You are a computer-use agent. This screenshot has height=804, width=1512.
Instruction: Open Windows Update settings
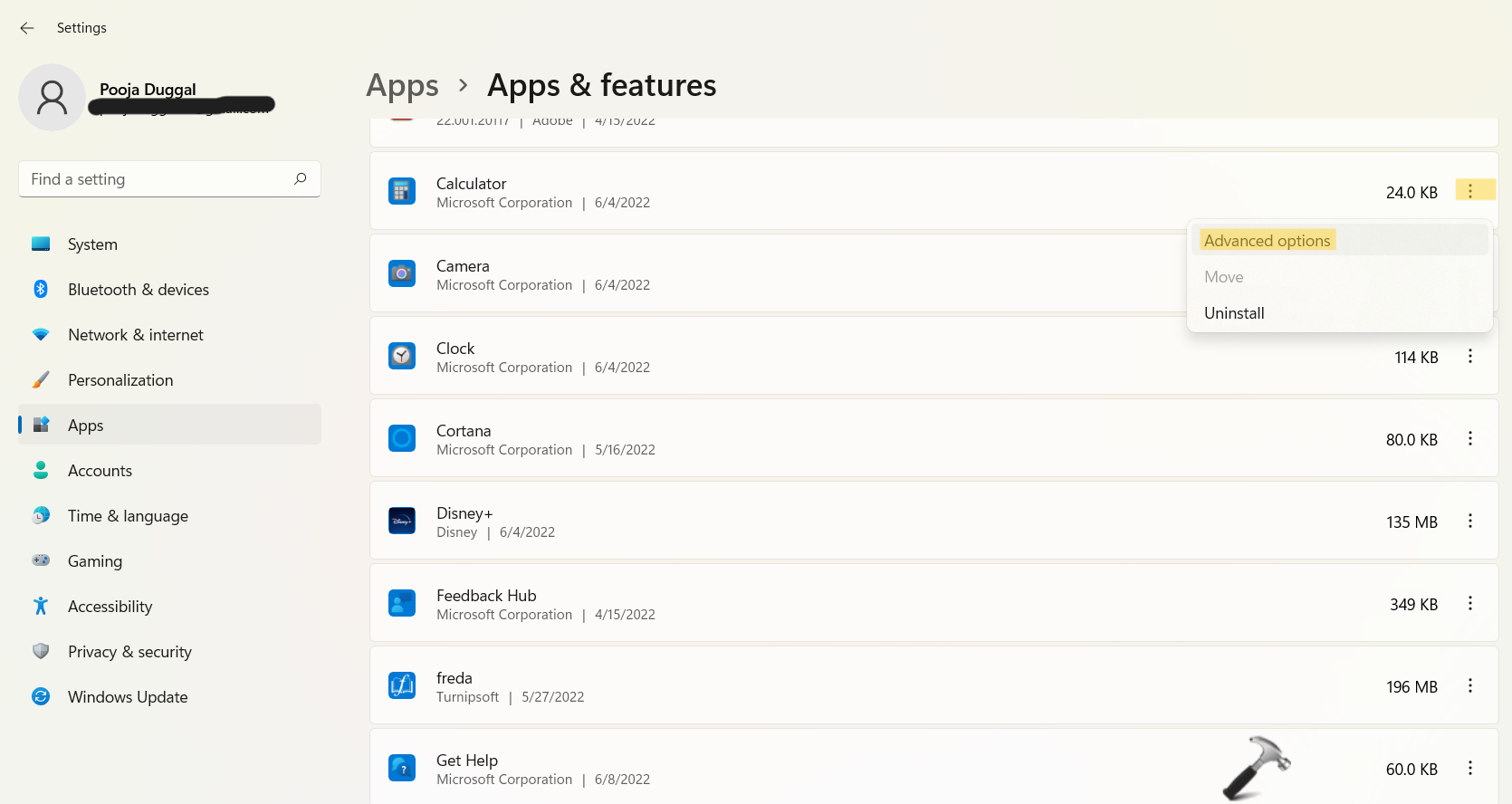(x=128, y=697)
